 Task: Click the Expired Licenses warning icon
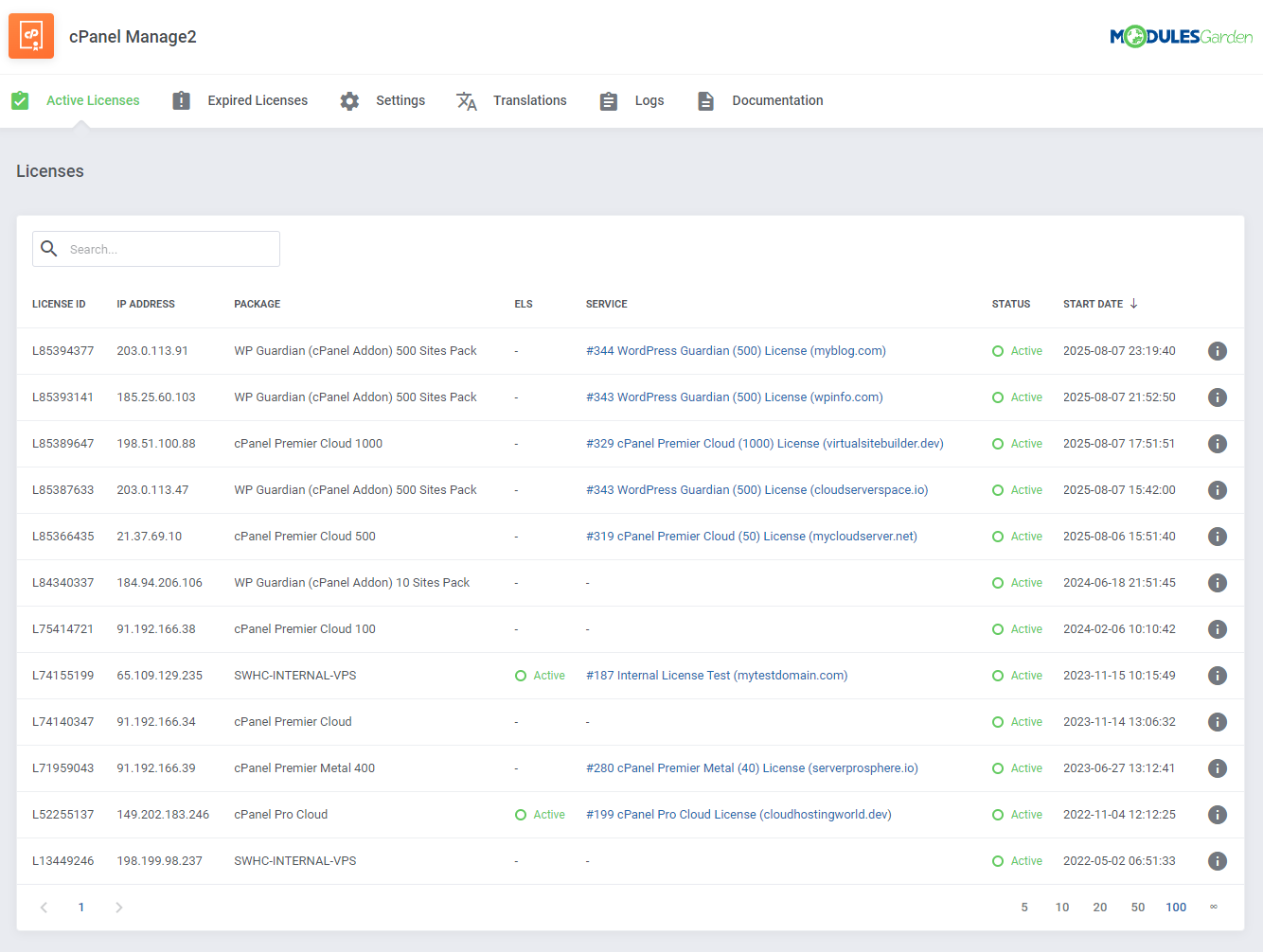coord(181,100)
